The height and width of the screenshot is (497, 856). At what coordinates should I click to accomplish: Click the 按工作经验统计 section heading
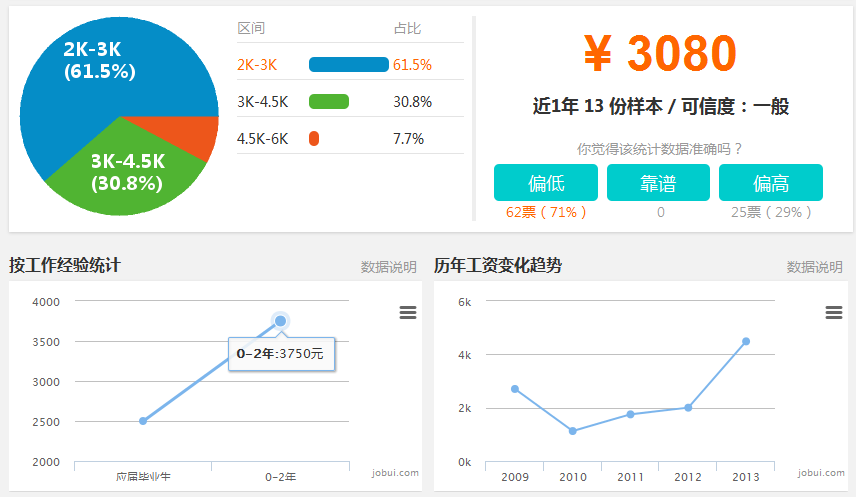pyautogui.click(x=65, y=265)
